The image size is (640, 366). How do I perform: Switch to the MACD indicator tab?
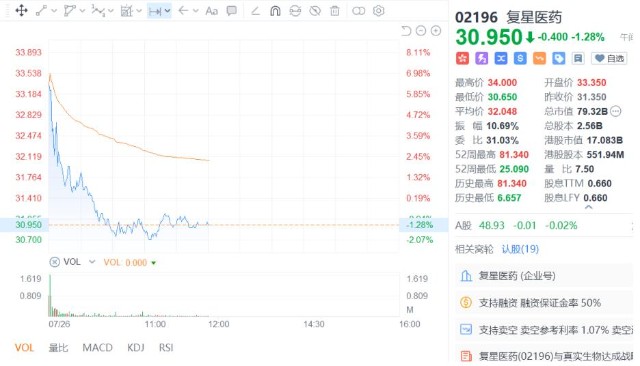click(x=97, y=348)
